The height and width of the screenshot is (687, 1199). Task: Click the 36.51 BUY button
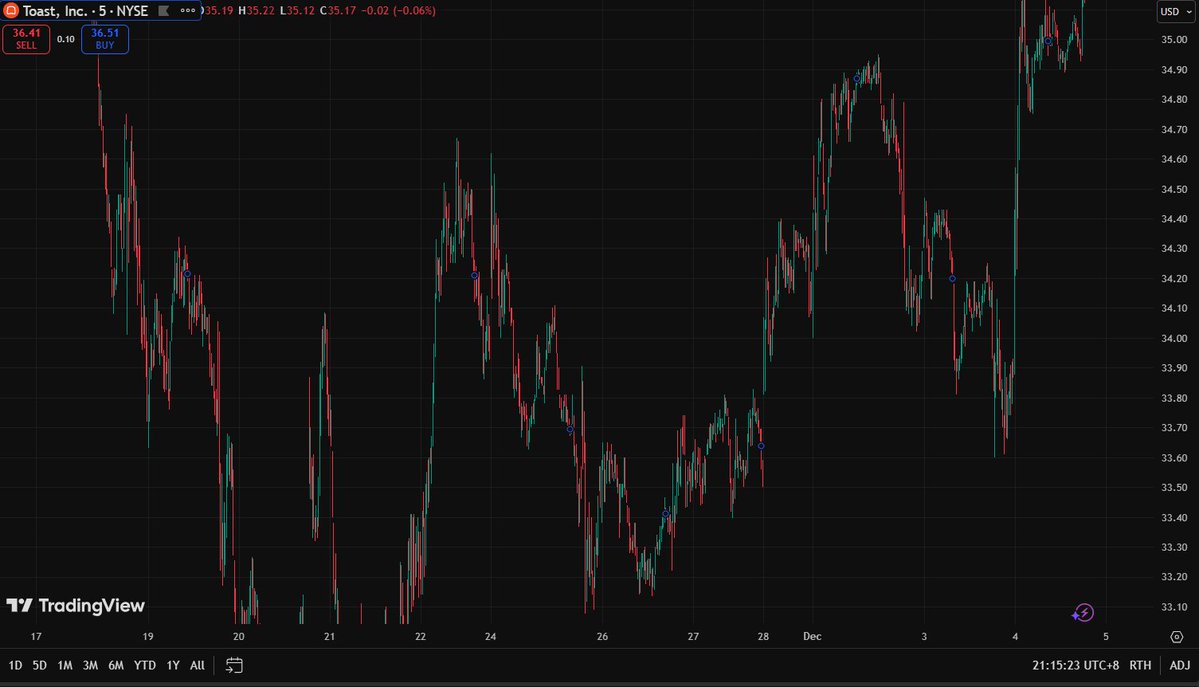point(105,39)
